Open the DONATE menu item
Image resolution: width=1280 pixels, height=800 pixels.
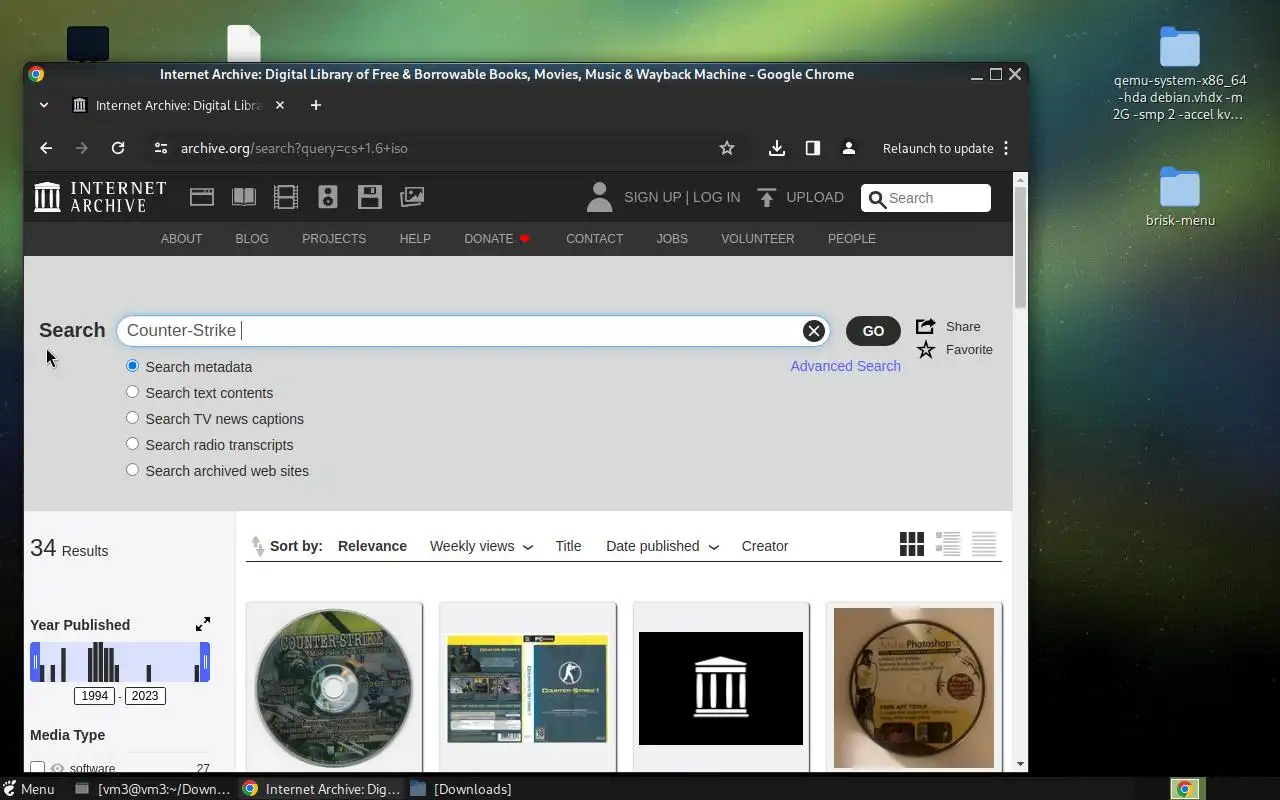click(497, 239)
